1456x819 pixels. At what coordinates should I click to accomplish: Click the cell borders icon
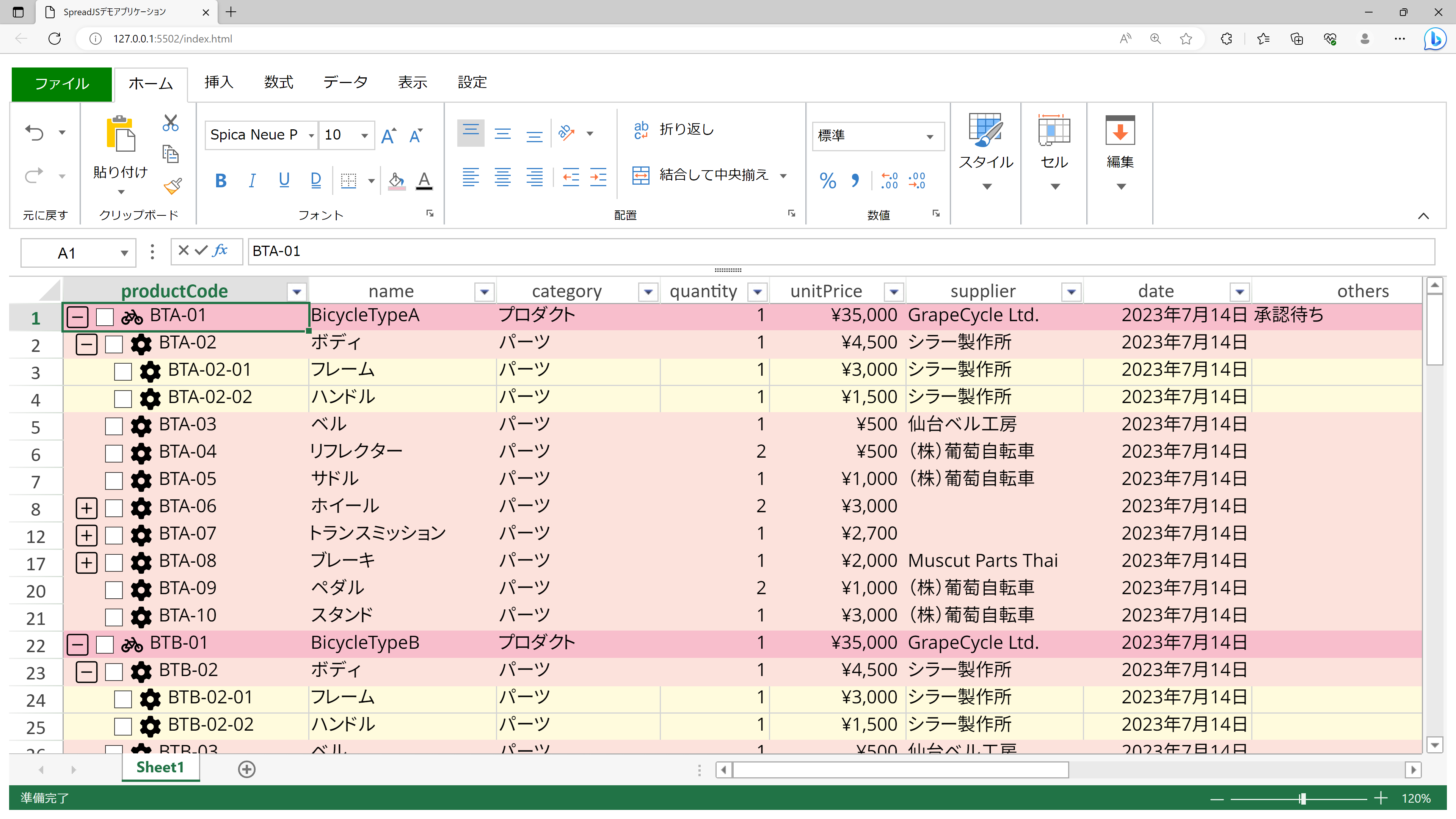tap(349, 180)
